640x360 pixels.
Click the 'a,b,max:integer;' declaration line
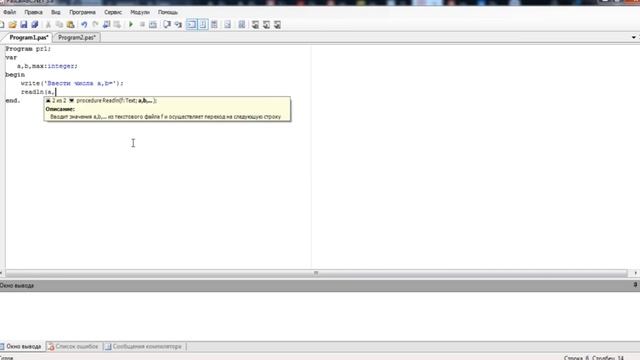[47, 66]
